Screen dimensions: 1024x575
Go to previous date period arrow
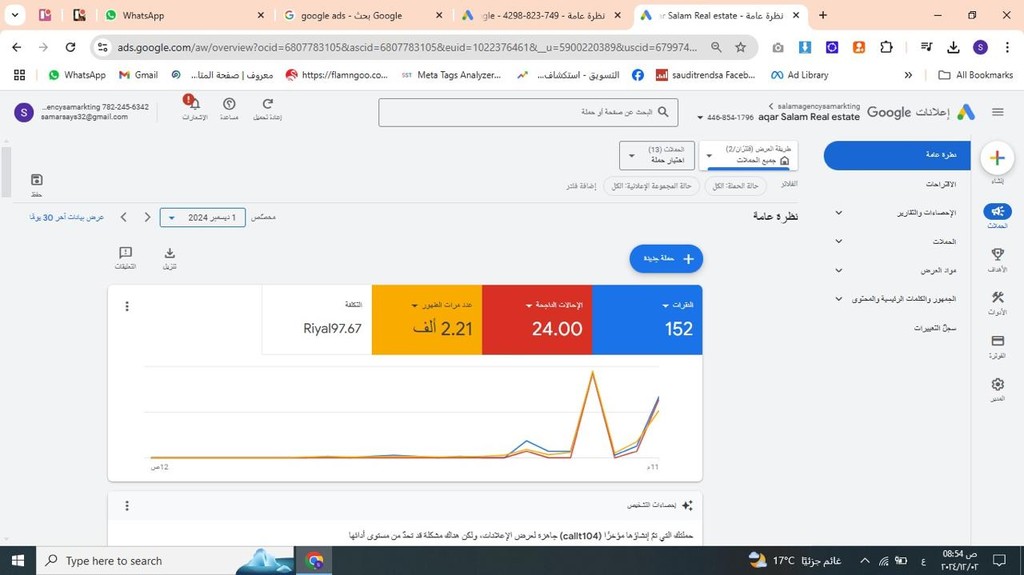pos(124,218)
